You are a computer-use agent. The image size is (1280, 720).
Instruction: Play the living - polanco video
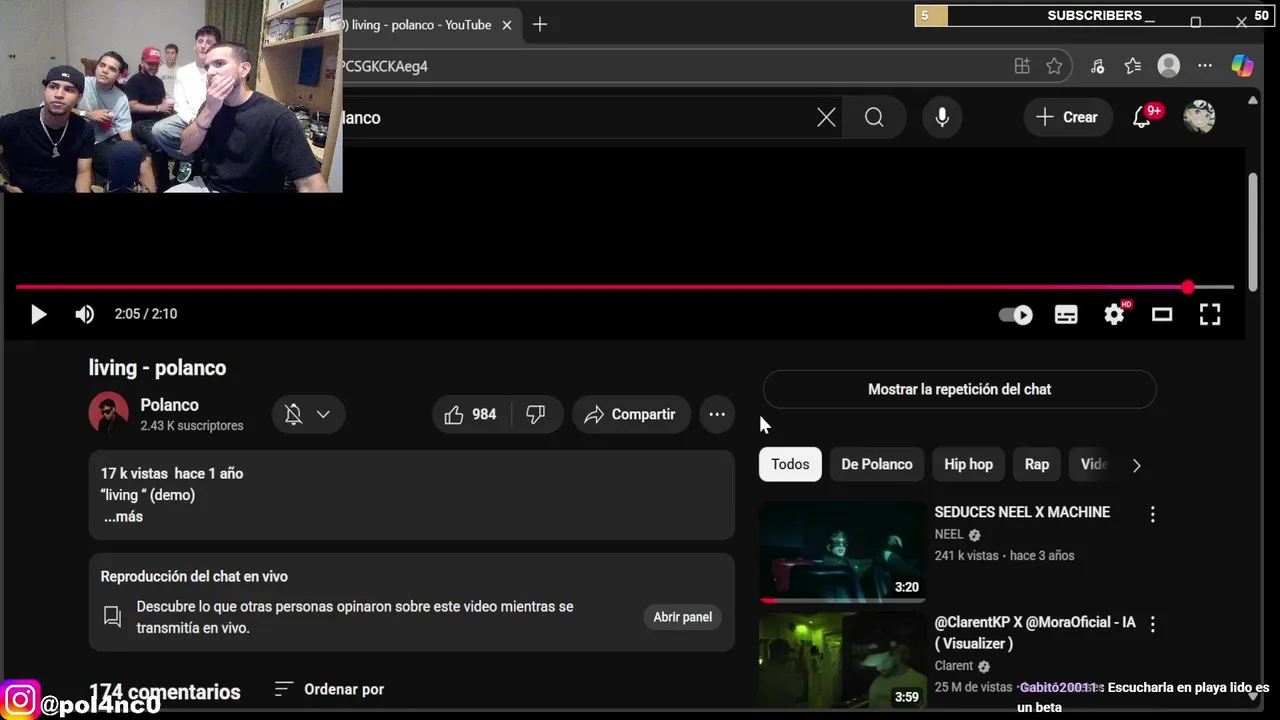[38, 315]
